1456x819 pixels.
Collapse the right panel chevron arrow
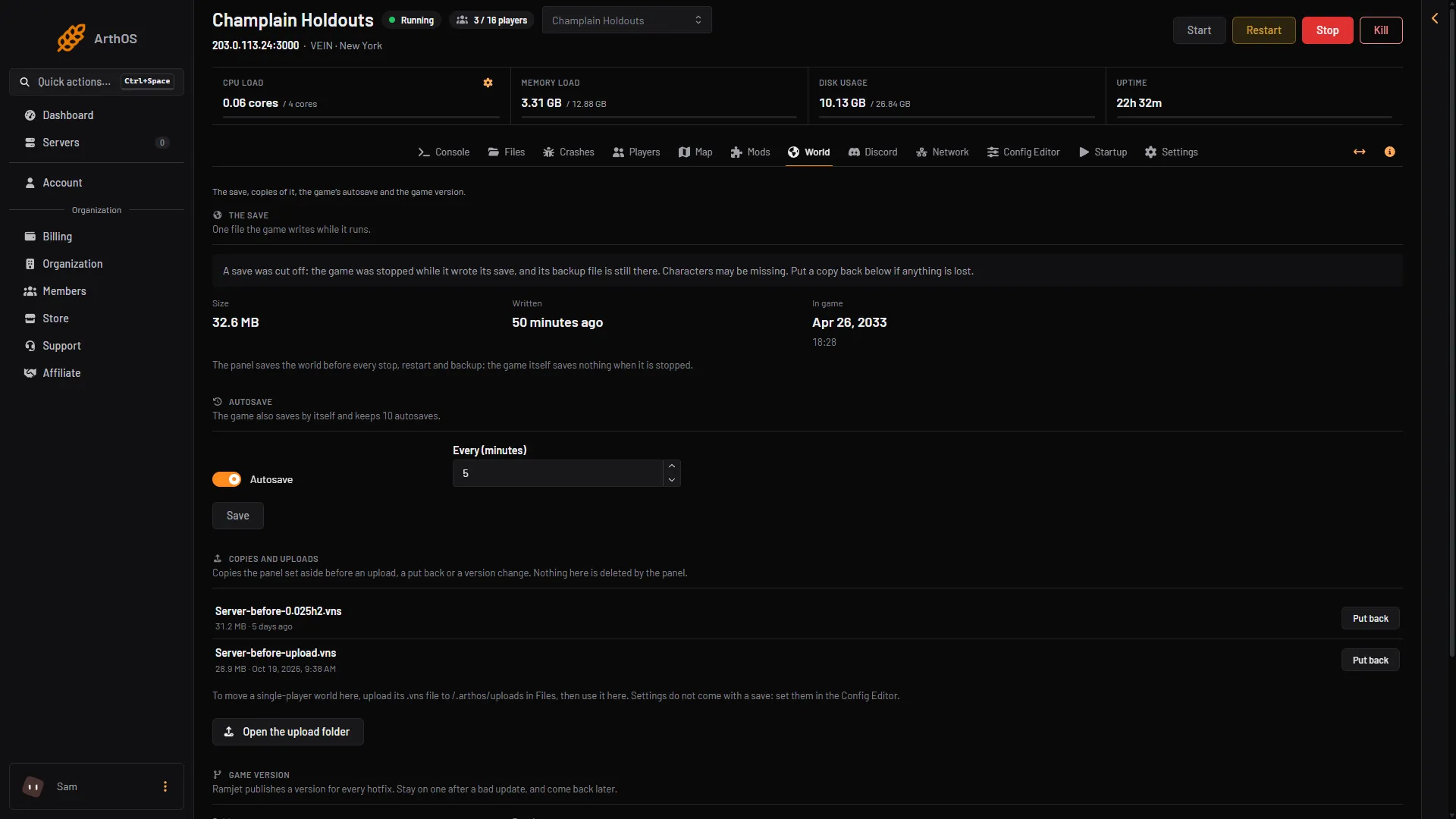coord(1435,18)
